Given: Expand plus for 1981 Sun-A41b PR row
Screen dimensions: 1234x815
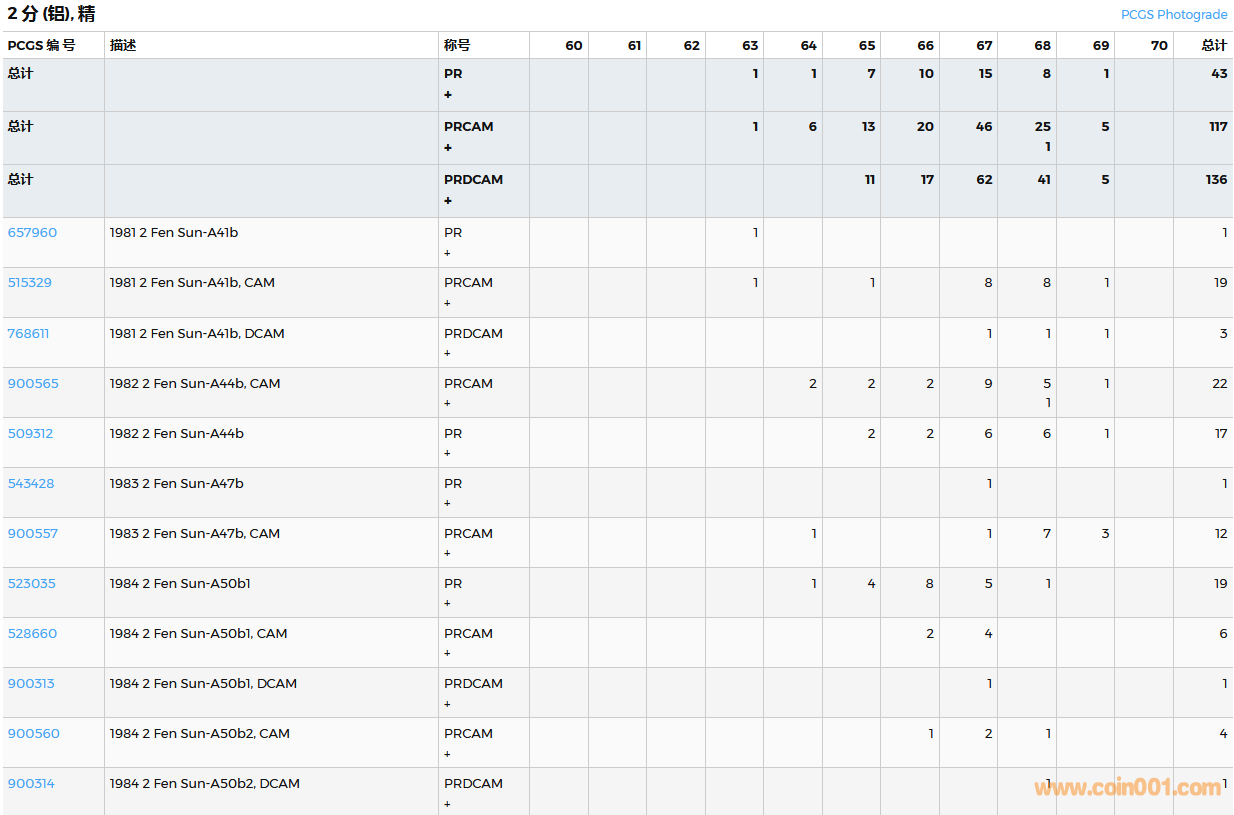Looking at the screenshot, I should 448,253.
